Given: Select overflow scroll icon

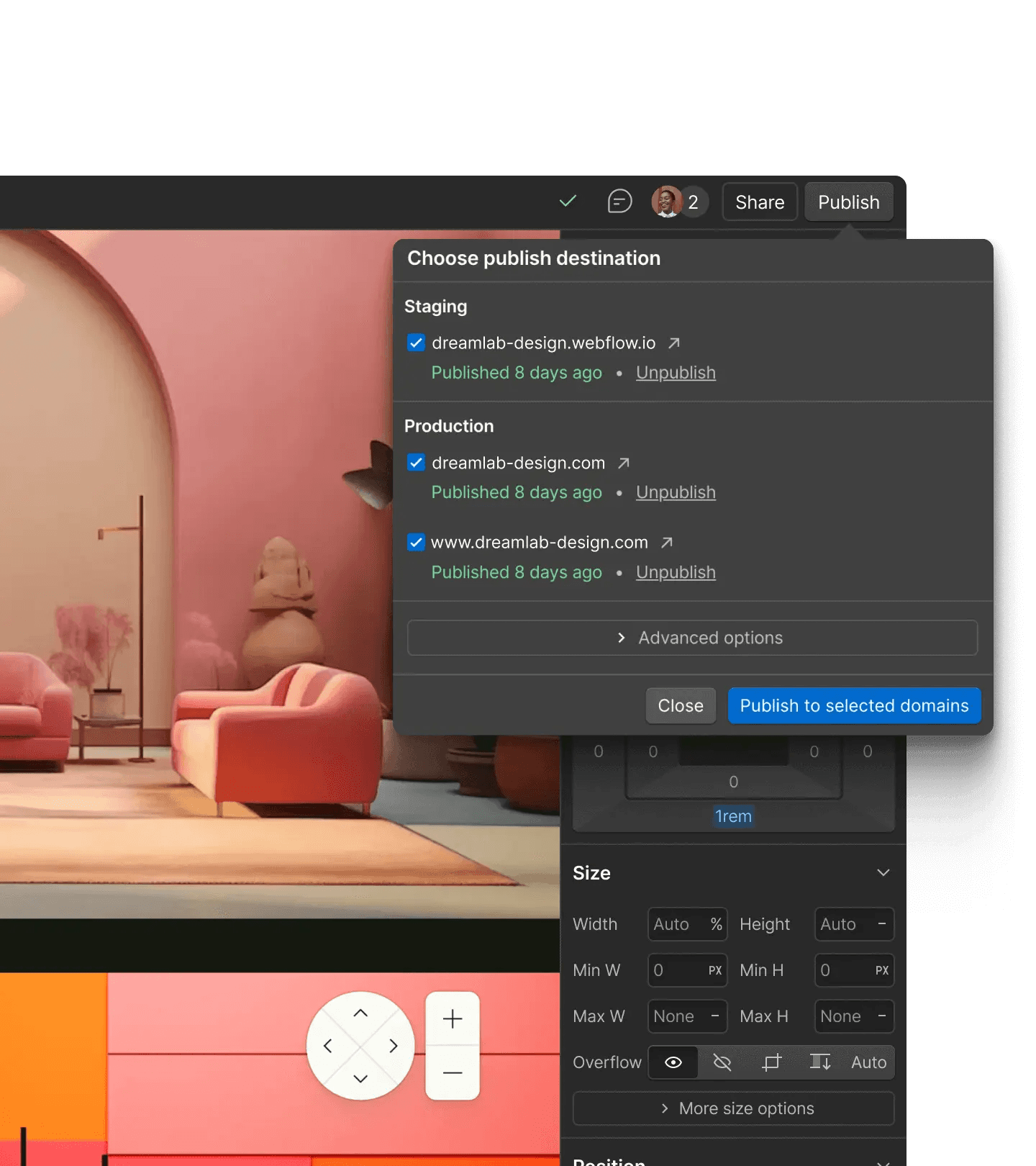Looking at the screenshot, I should (820, 1062).
